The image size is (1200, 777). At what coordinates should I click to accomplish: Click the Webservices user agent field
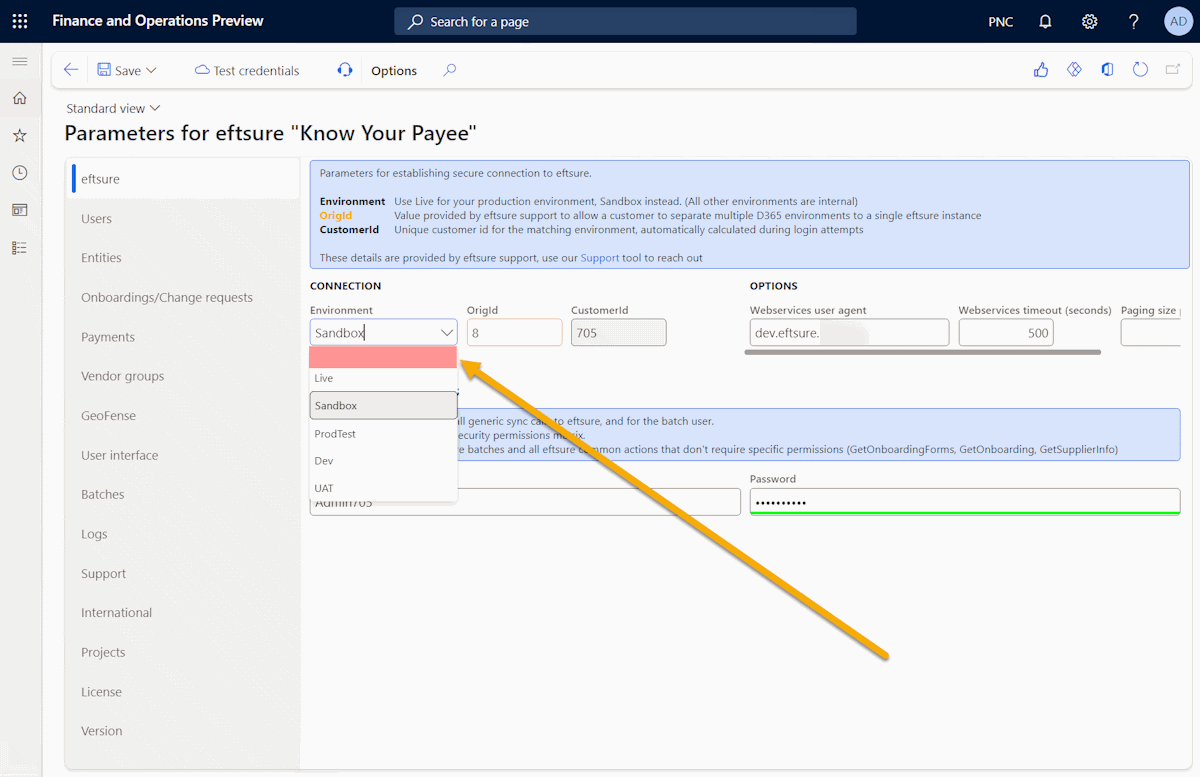coord(849,332)
